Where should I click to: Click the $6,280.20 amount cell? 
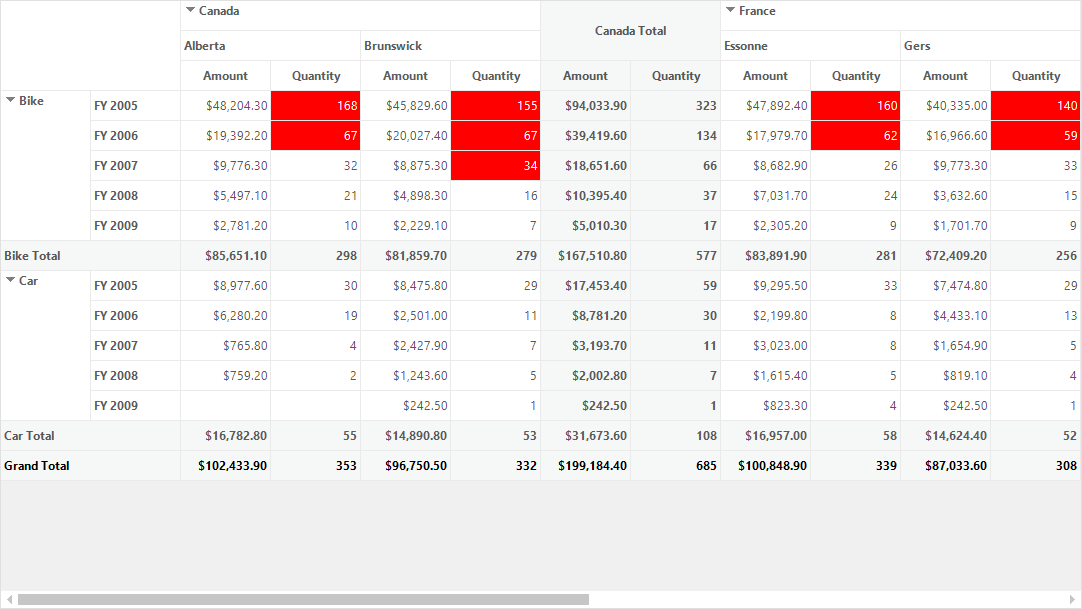225,316
